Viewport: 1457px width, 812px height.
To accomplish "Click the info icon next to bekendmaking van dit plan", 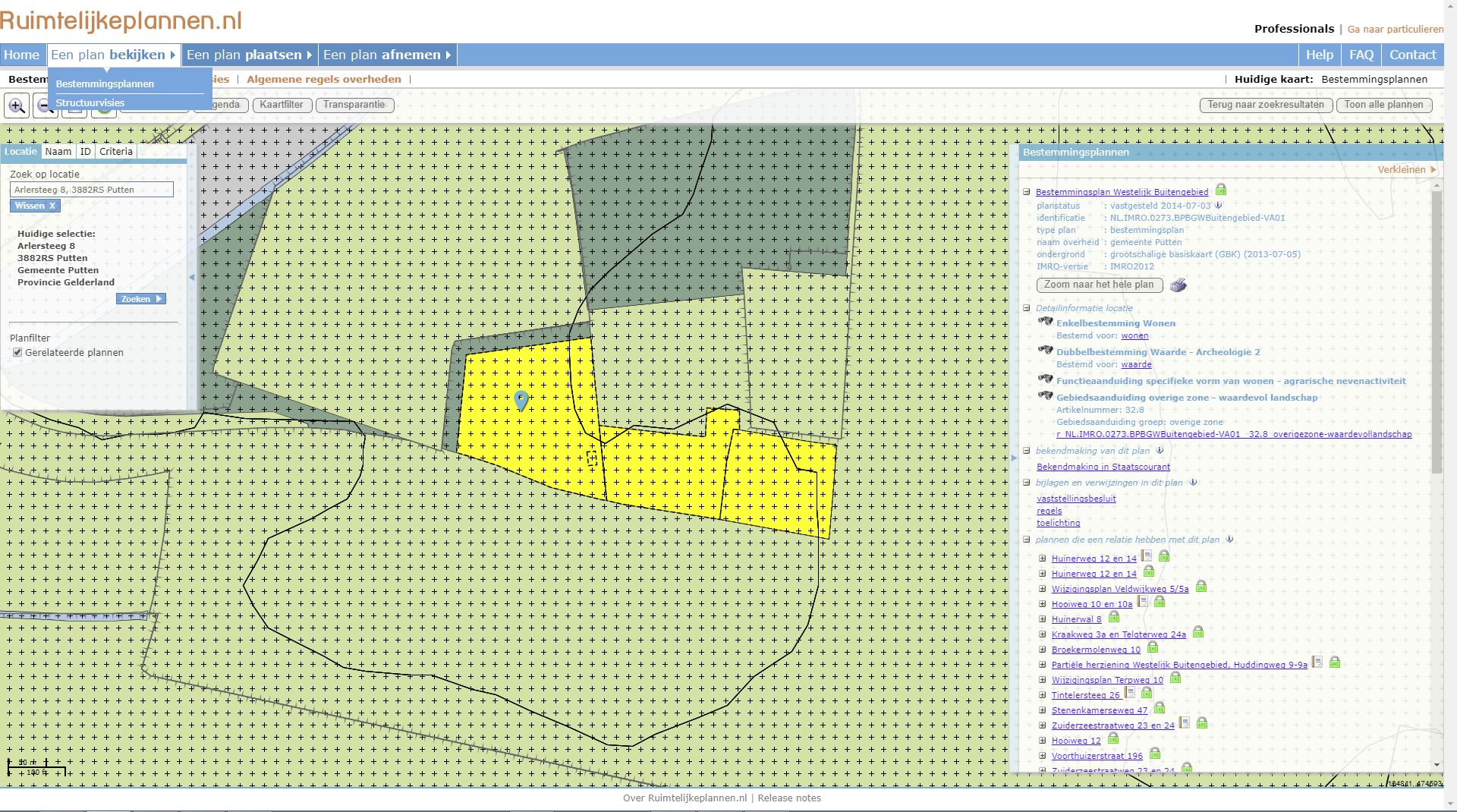I will click(1159, 451).
